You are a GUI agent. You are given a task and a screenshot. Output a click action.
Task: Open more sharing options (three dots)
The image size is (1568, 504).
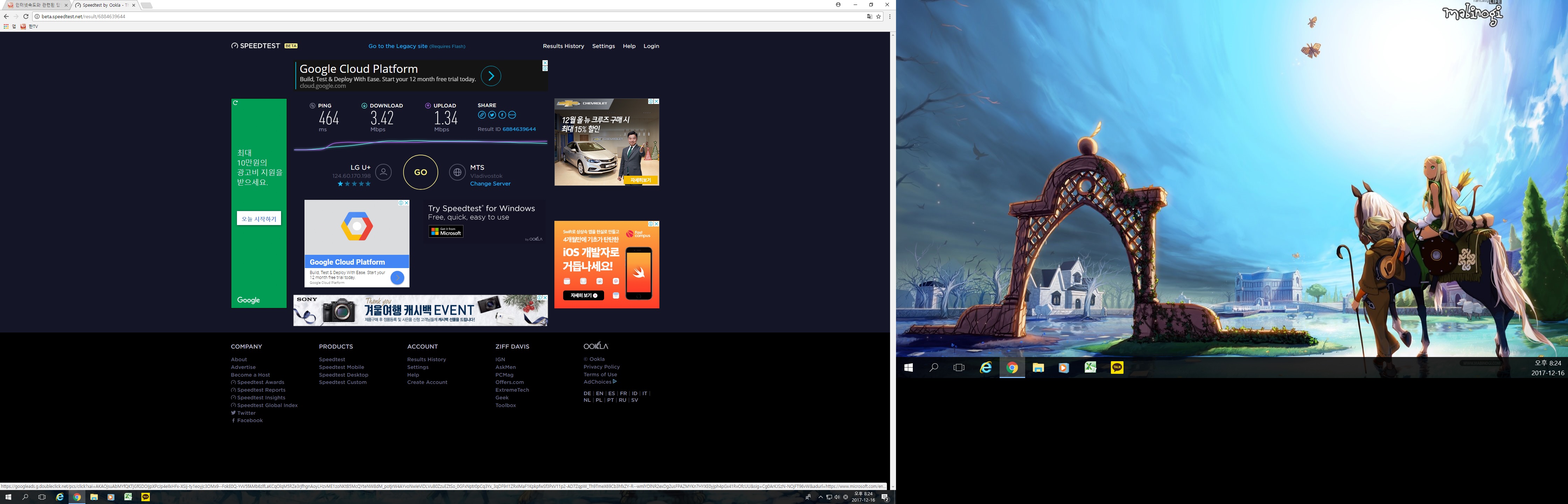[512, 115]
